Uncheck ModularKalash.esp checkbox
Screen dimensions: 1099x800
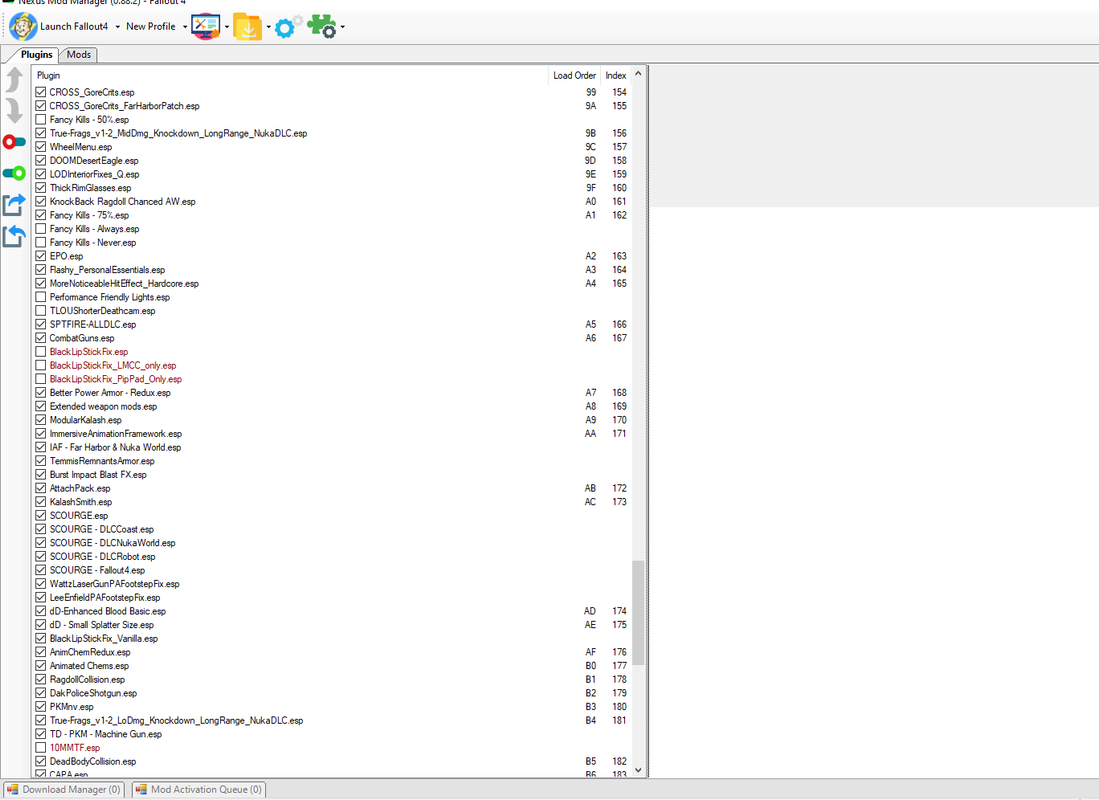pyautogui.click(x=41, y=420)
